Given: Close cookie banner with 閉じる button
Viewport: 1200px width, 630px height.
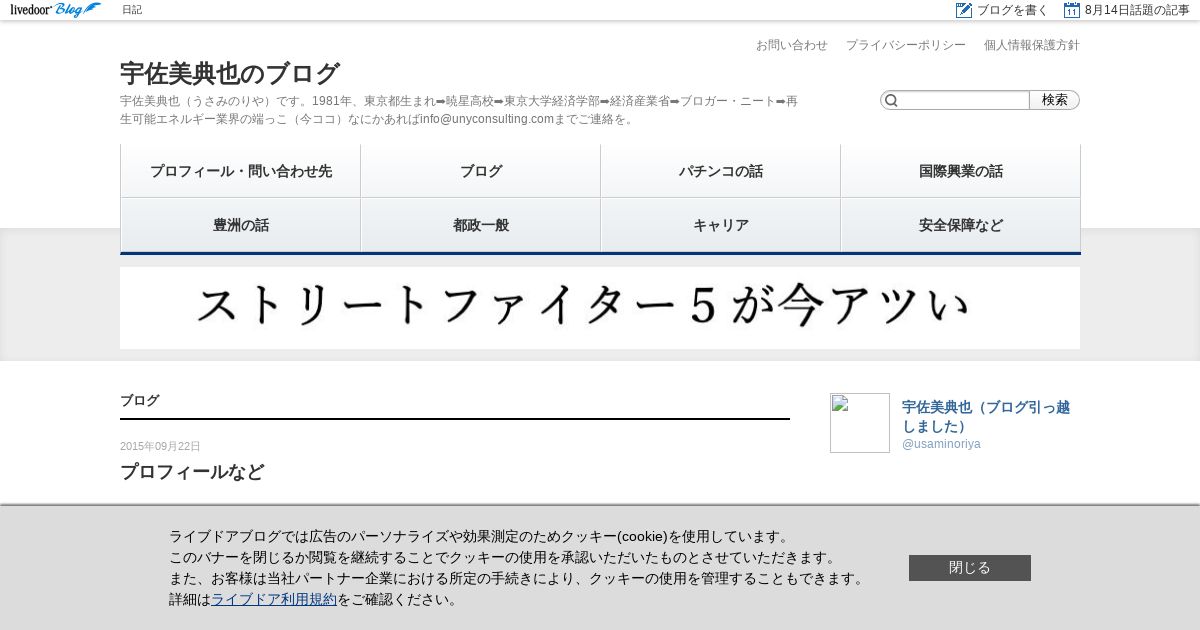Looking at the screenshot, I should 970,568.
